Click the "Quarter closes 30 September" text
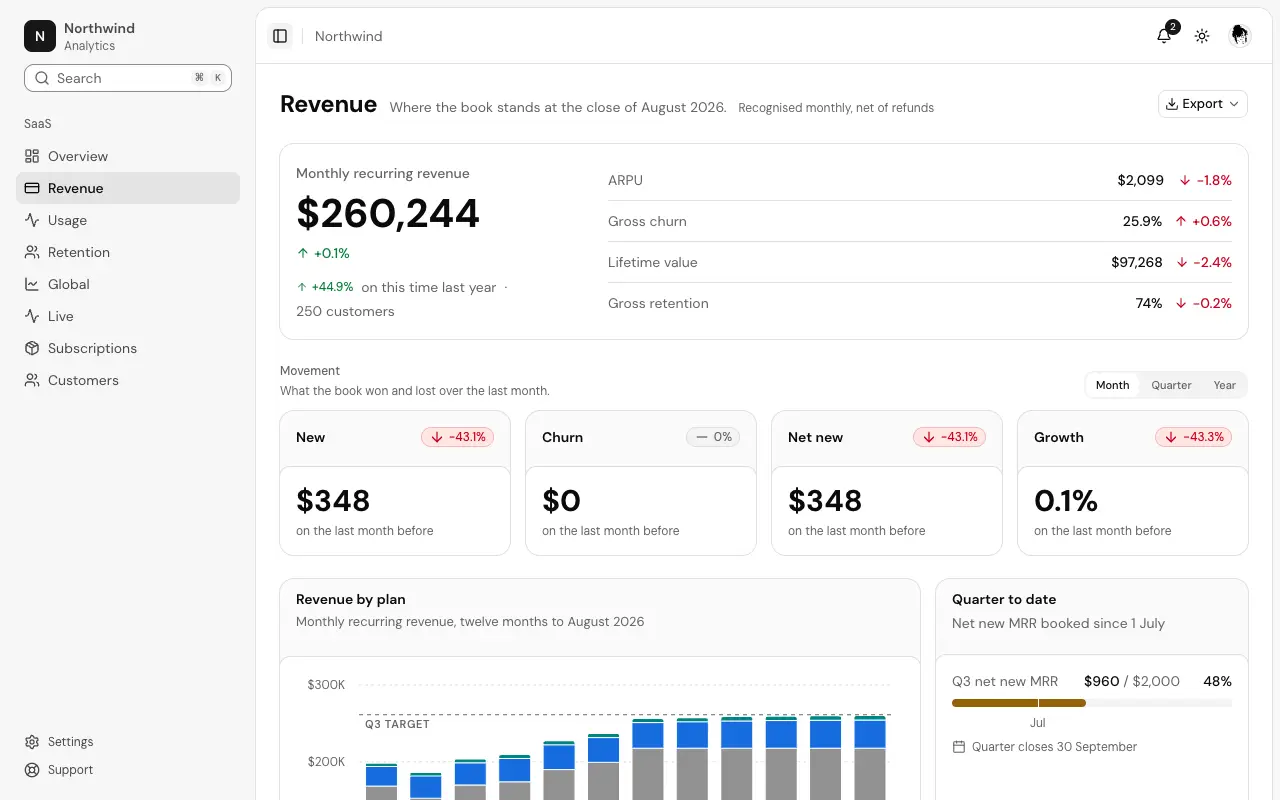This screenshot has height=800, width=1280. click(1054, 747)
